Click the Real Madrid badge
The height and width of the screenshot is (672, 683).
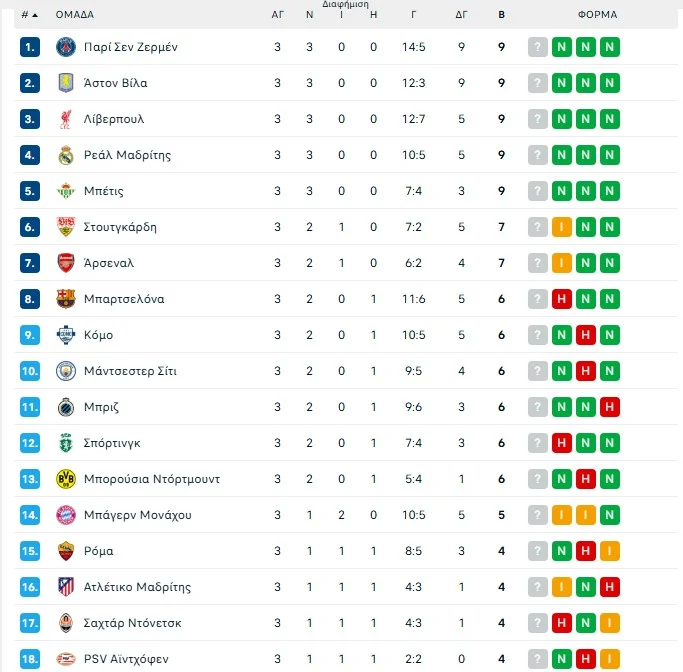pyautogui.click(x=66, y=155)
